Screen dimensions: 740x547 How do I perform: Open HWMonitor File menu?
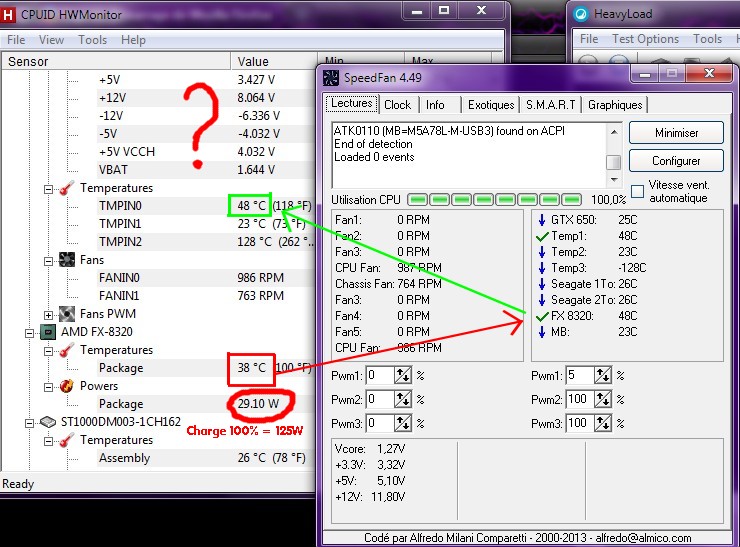(16, 40)
